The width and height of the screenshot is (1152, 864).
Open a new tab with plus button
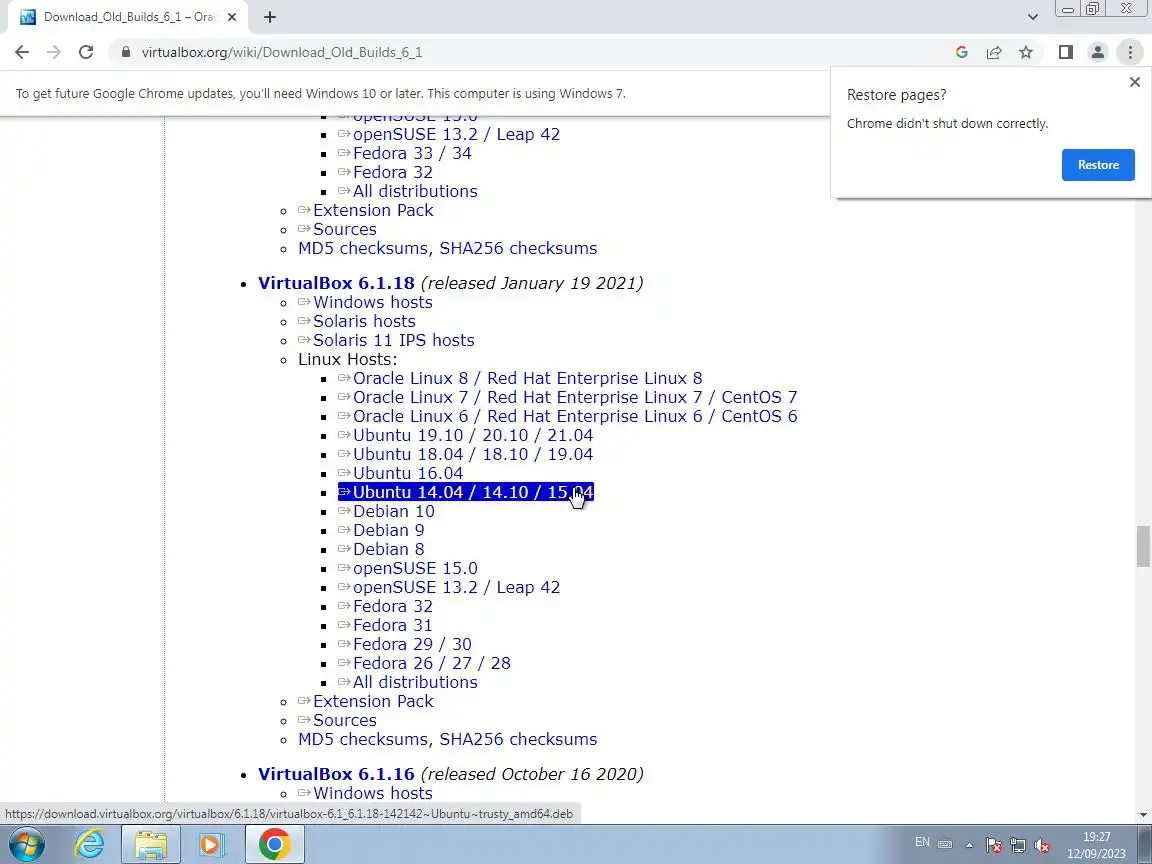pyautogui.click(x=270, y=17)
